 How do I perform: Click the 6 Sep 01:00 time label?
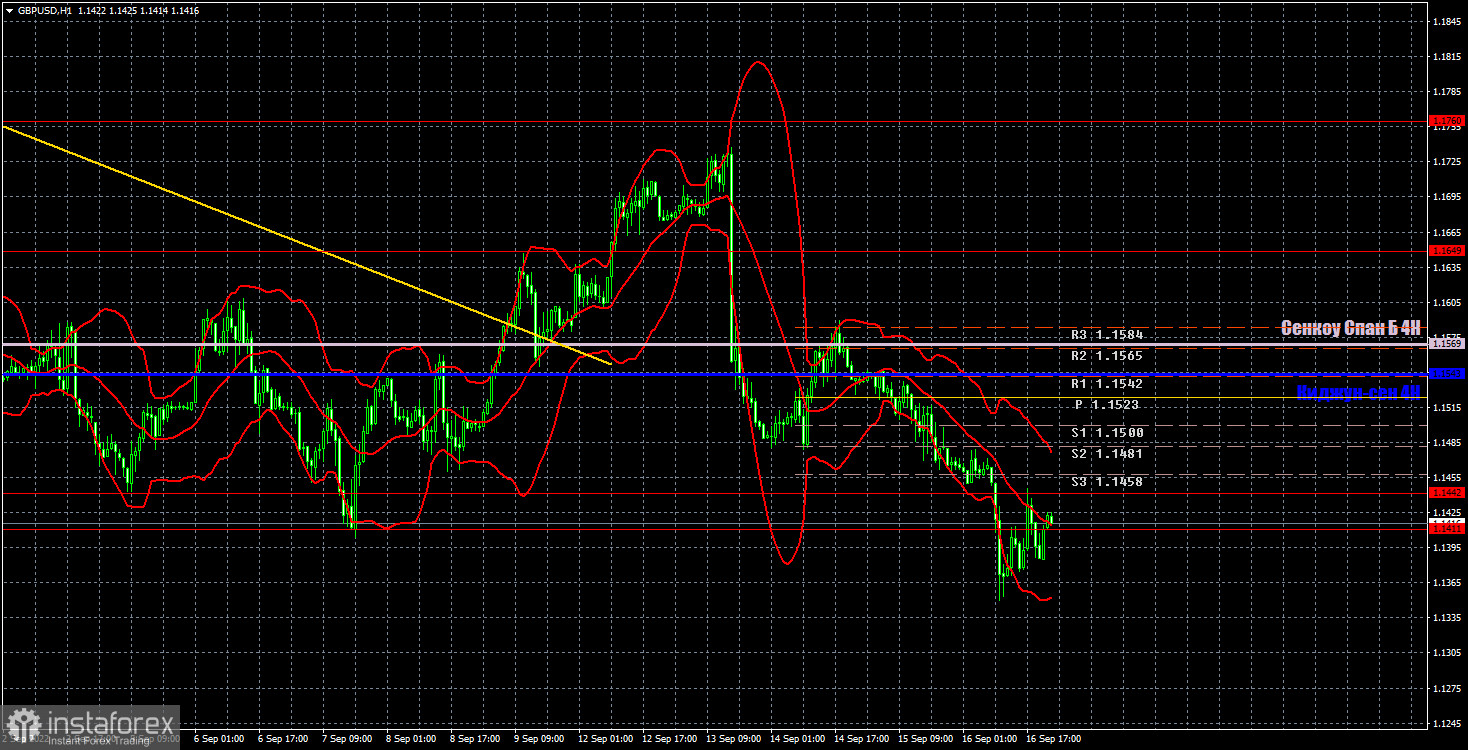pyautogui.click(x=219, y=739)
